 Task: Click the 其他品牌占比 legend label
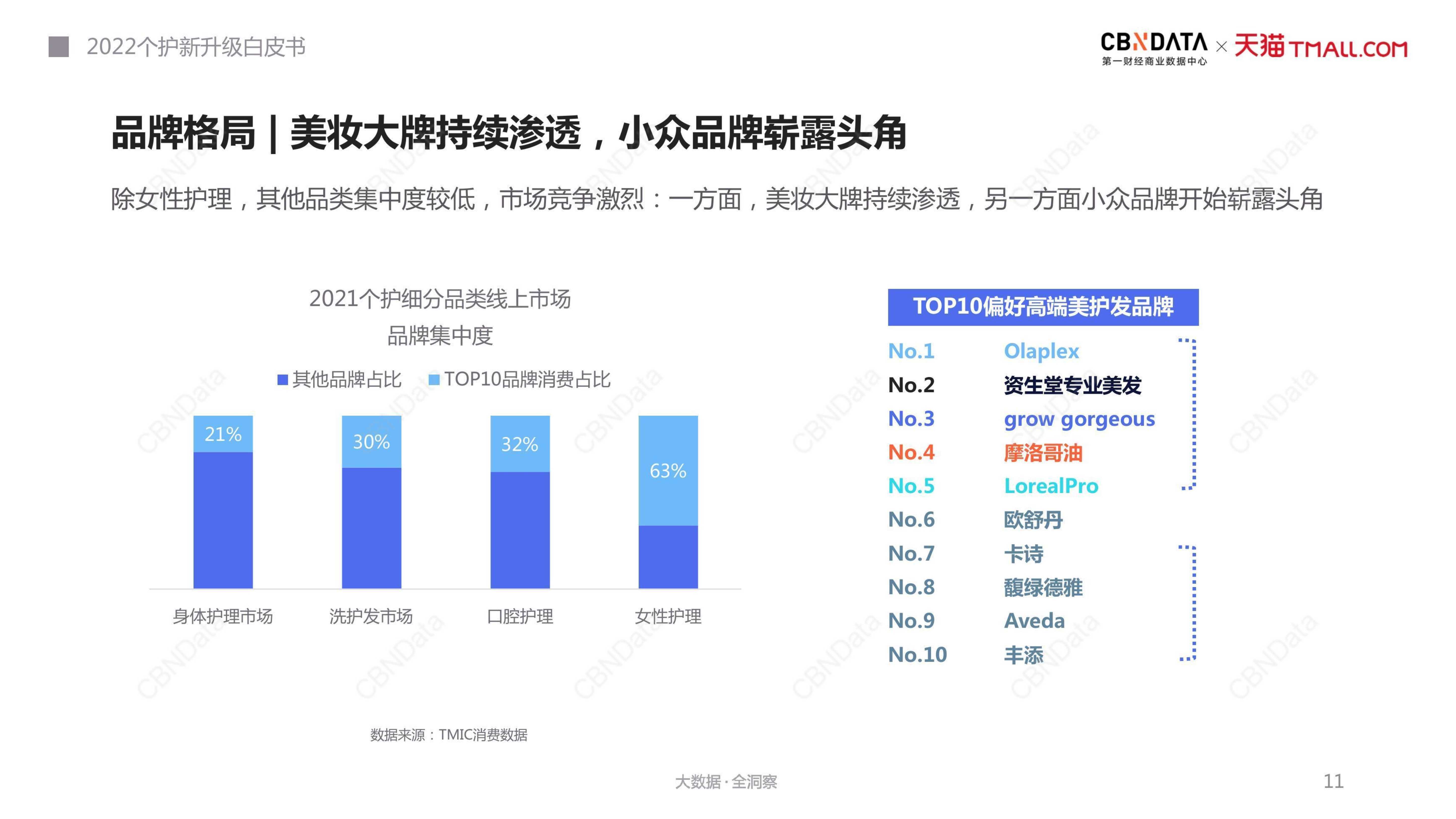(x=347, y=379)
